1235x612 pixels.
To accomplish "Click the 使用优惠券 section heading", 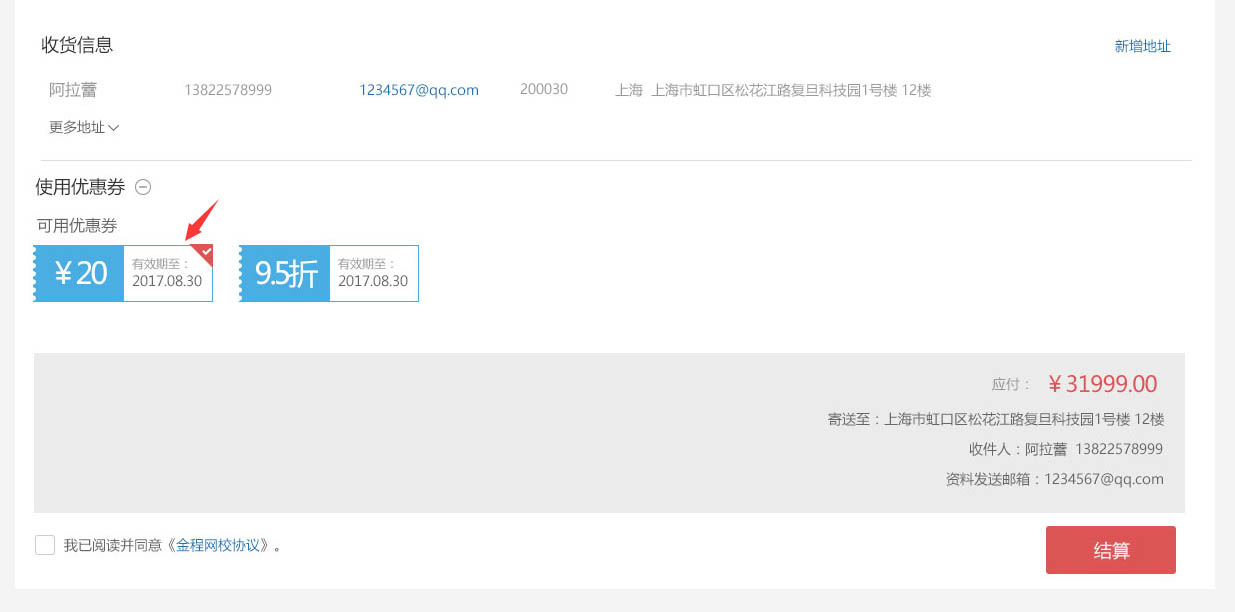I will 80,187.
